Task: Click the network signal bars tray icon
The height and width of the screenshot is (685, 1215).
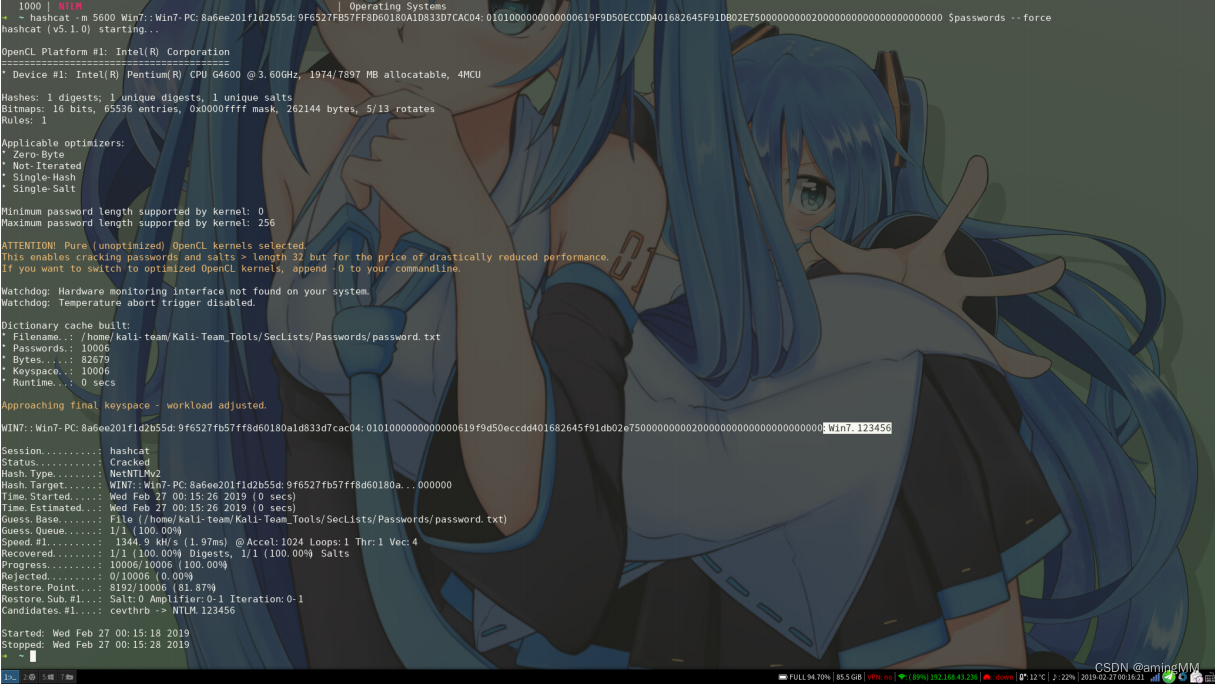Action: click(x=1153, y=677)
